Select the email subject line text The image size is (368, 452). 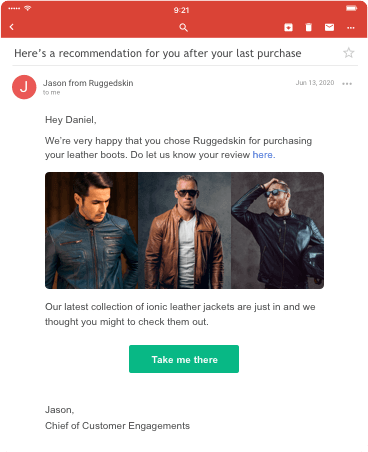point(158,53)
